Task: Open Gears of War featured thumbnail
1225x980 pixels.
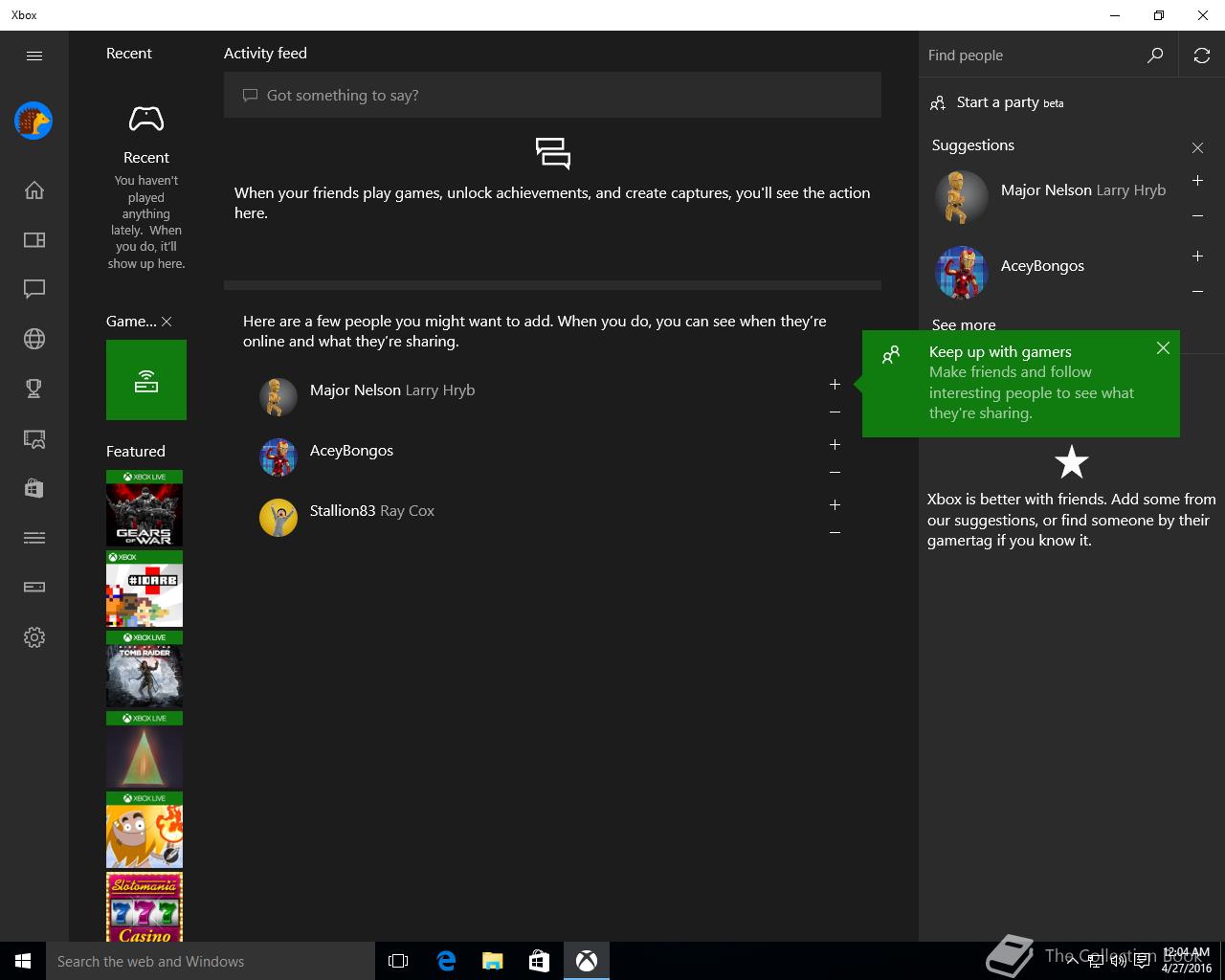Action: pyautogui.click(x=145, y=508)
